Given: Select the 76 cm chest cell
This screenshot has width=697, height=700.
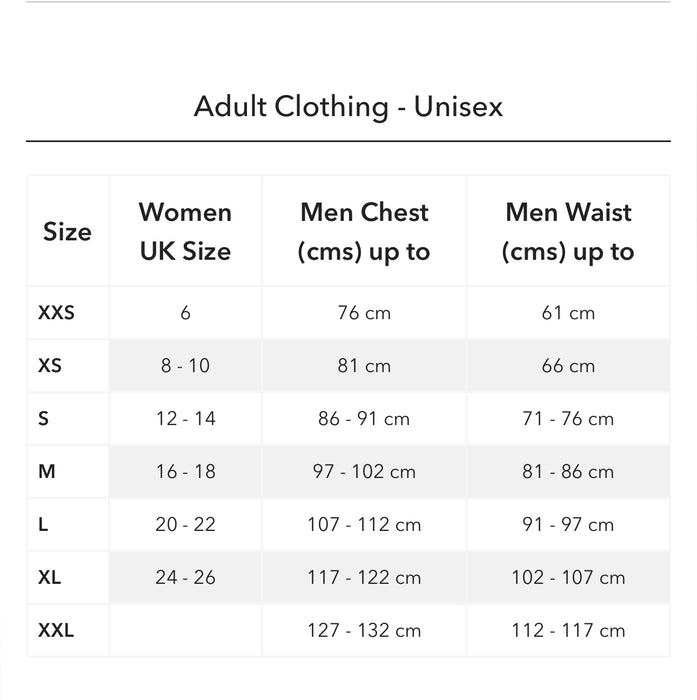Looking at the screenshot, I should coord(364,313).
